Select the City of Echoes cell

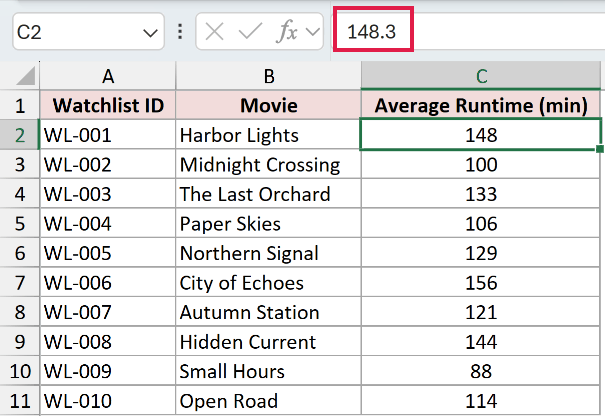(269, 282)
